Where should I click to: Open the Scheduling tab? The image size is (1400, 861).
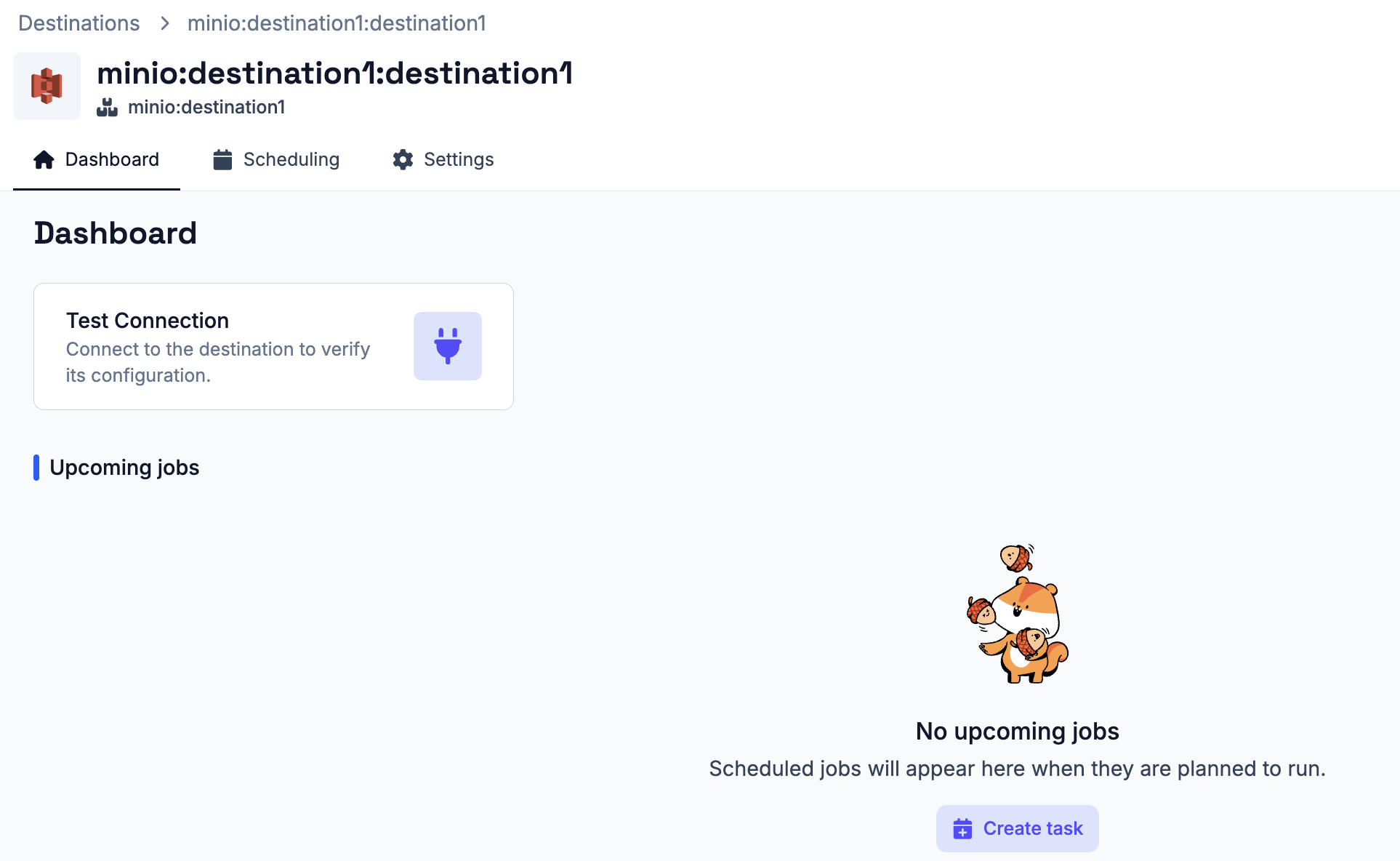pyautogui.click(x=276, y=159)
